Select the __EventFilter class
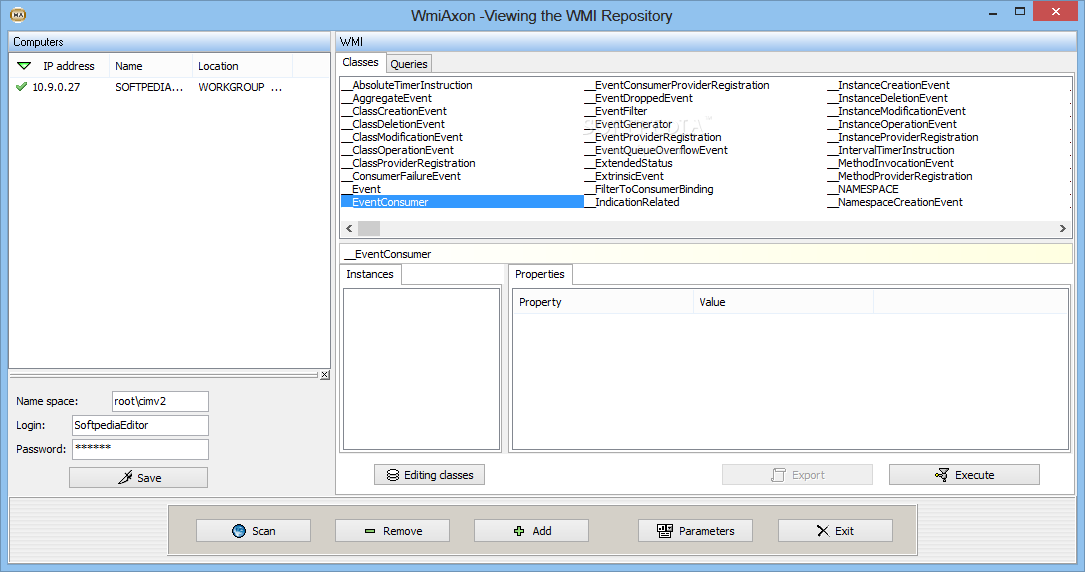Image resolution: width=1085 pixels, height=572 pixels. pos(616,111)
